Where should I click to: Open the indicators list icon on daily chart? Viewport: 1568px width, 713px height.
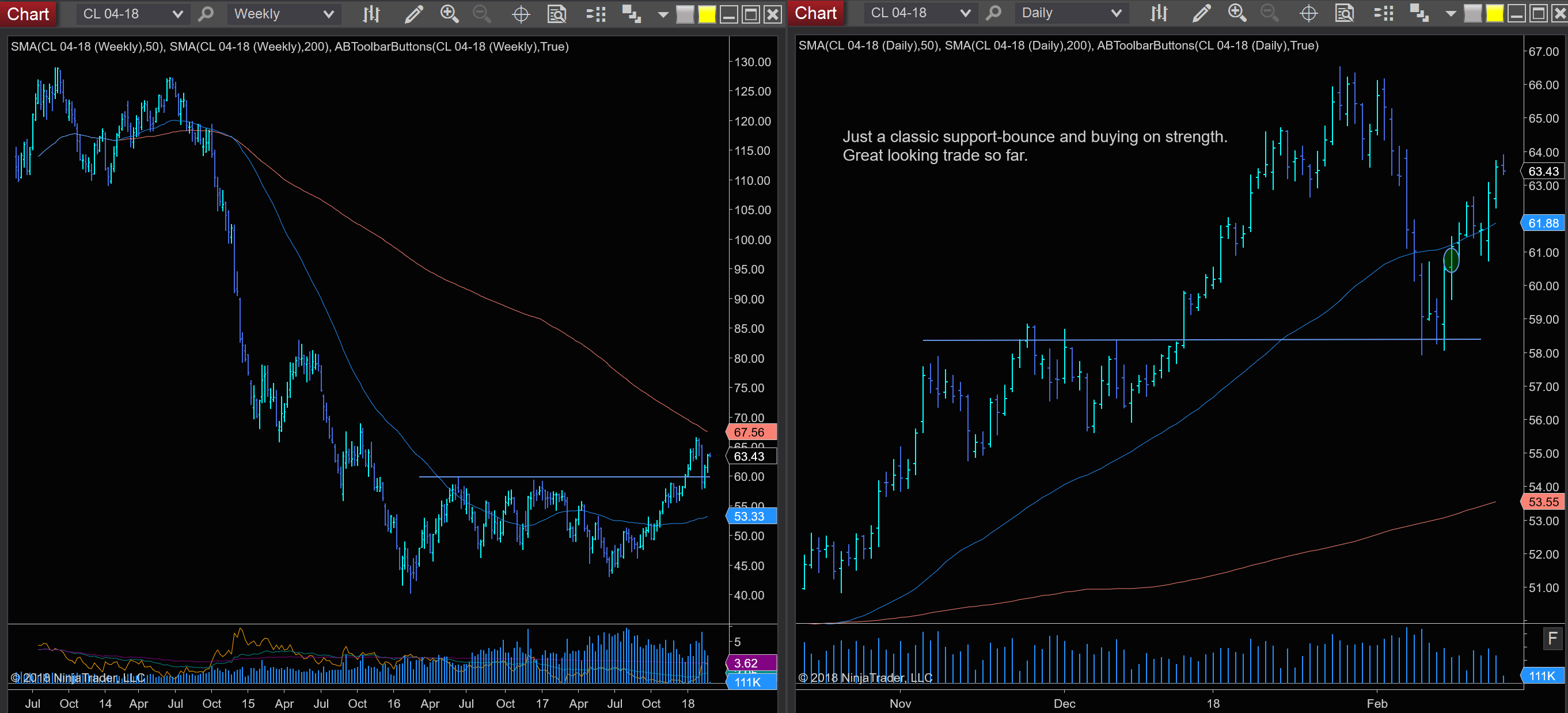tap(1384, 13)
